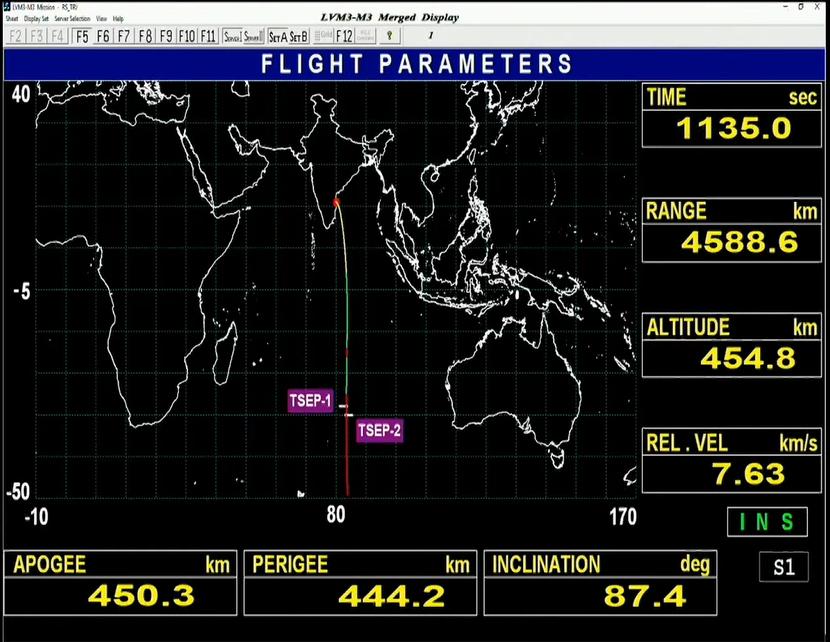This screenshot has height=642, width=830.
Task: Switch to the F6 display
Action: (102, 36)
